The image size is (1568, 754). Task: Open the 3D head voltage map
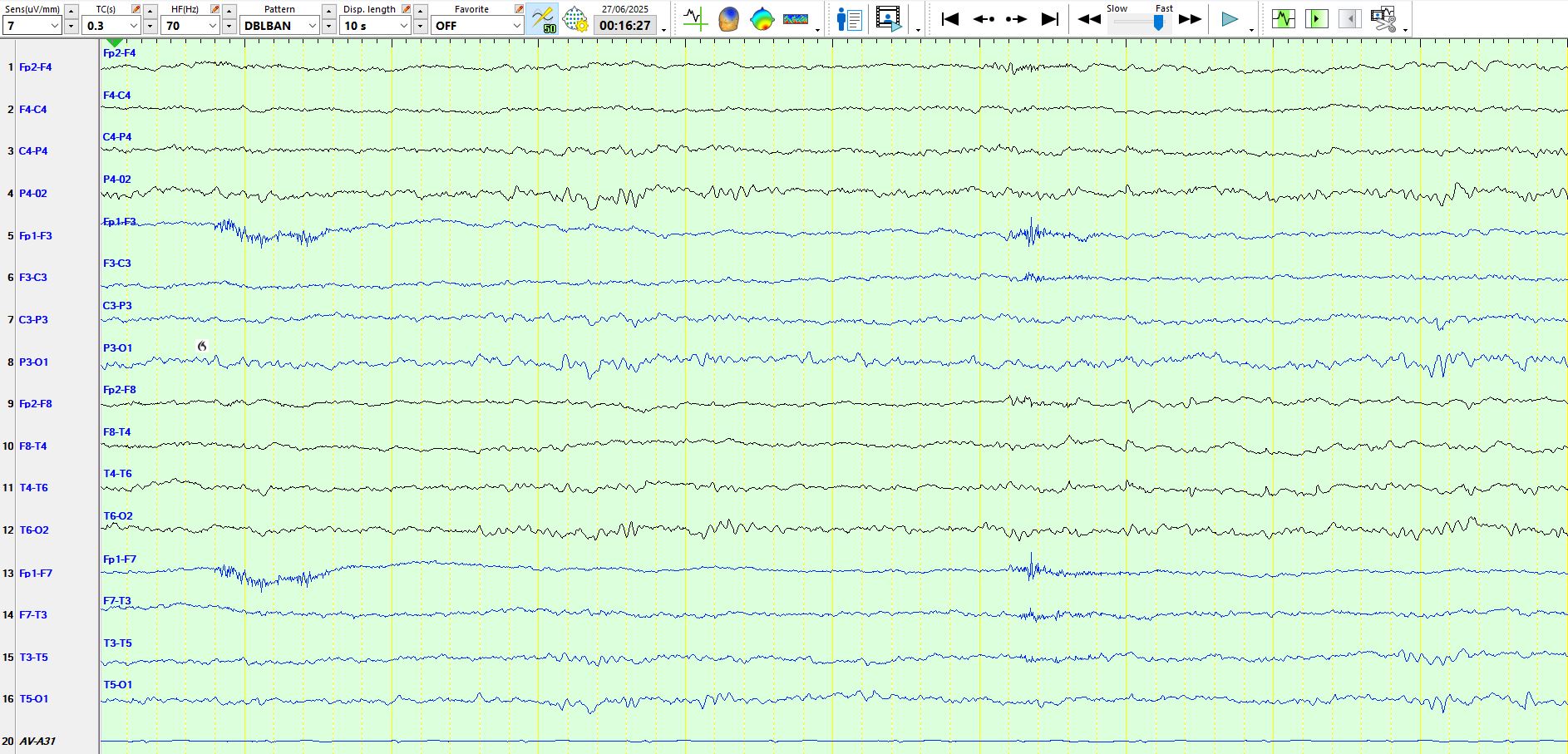tap(728, 19)
